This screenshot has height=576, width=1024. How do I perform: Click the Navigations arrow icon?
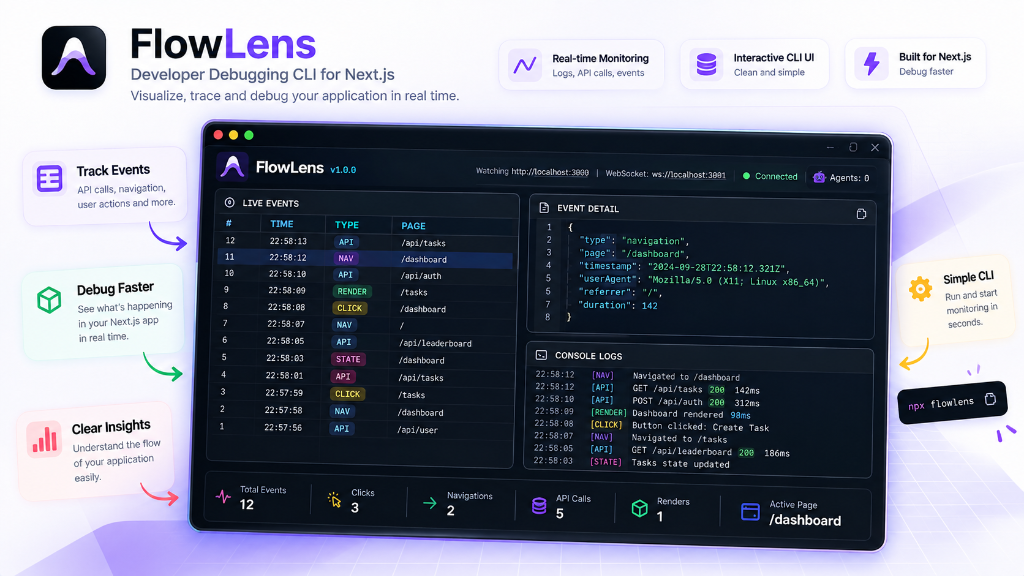click(x=430, y=503)
